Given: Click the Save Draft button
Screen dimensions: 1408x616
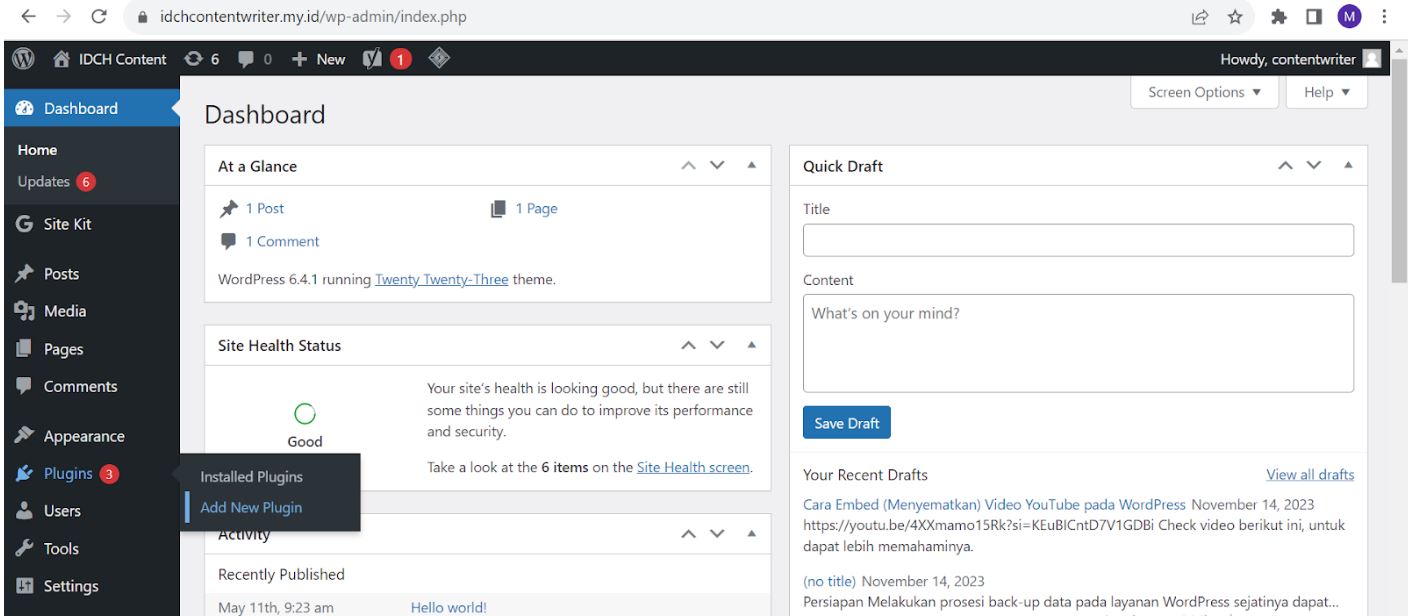Looking at the screenshot, I should (x=846, y=422).
